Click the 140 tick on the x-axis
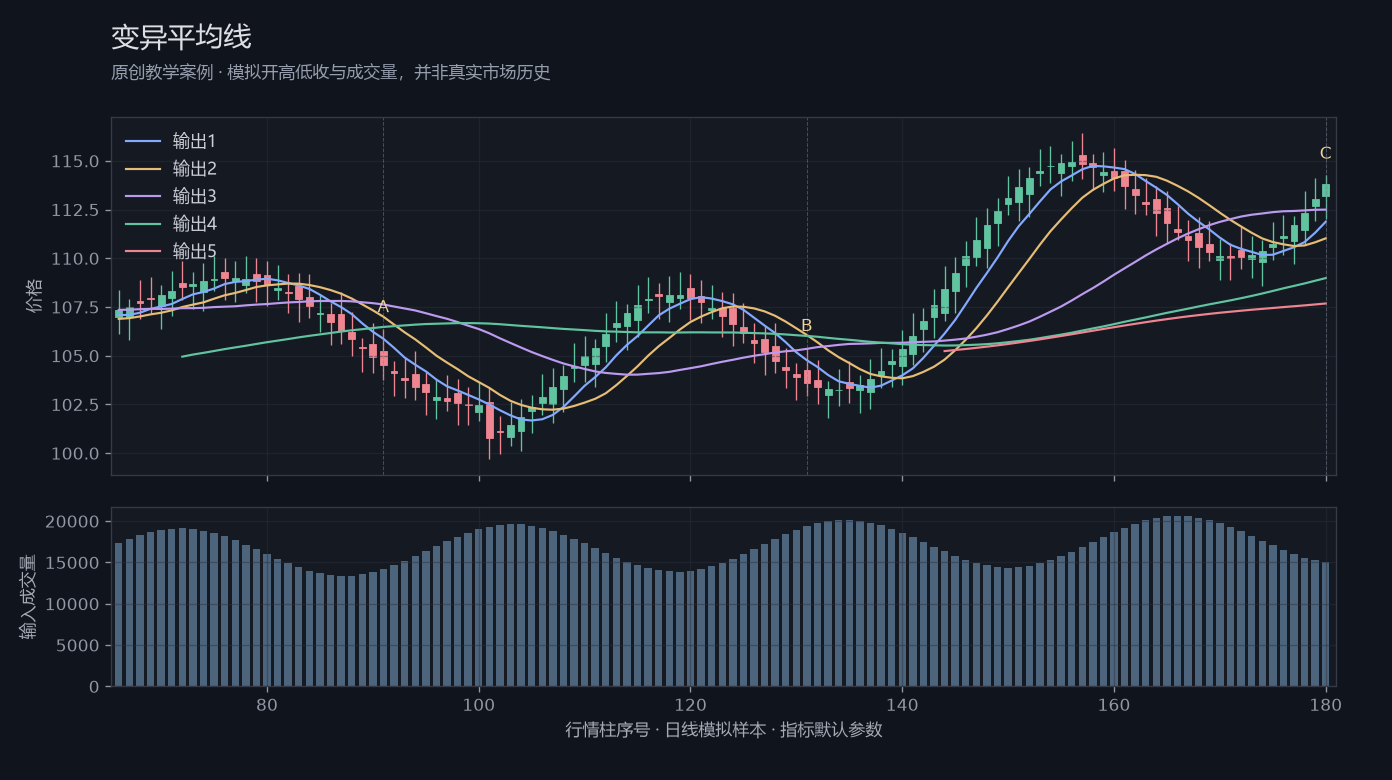The width and height of the screenshot is (1392, 780). point(902,704)
